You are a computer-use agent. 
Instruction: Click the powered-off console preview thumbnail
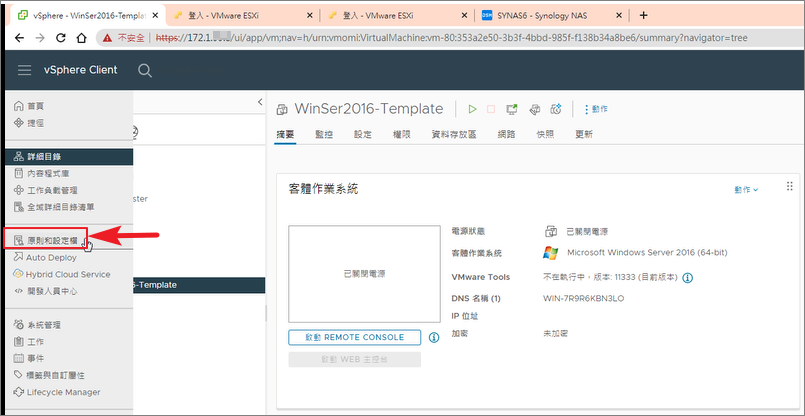[x=364, y=274]
